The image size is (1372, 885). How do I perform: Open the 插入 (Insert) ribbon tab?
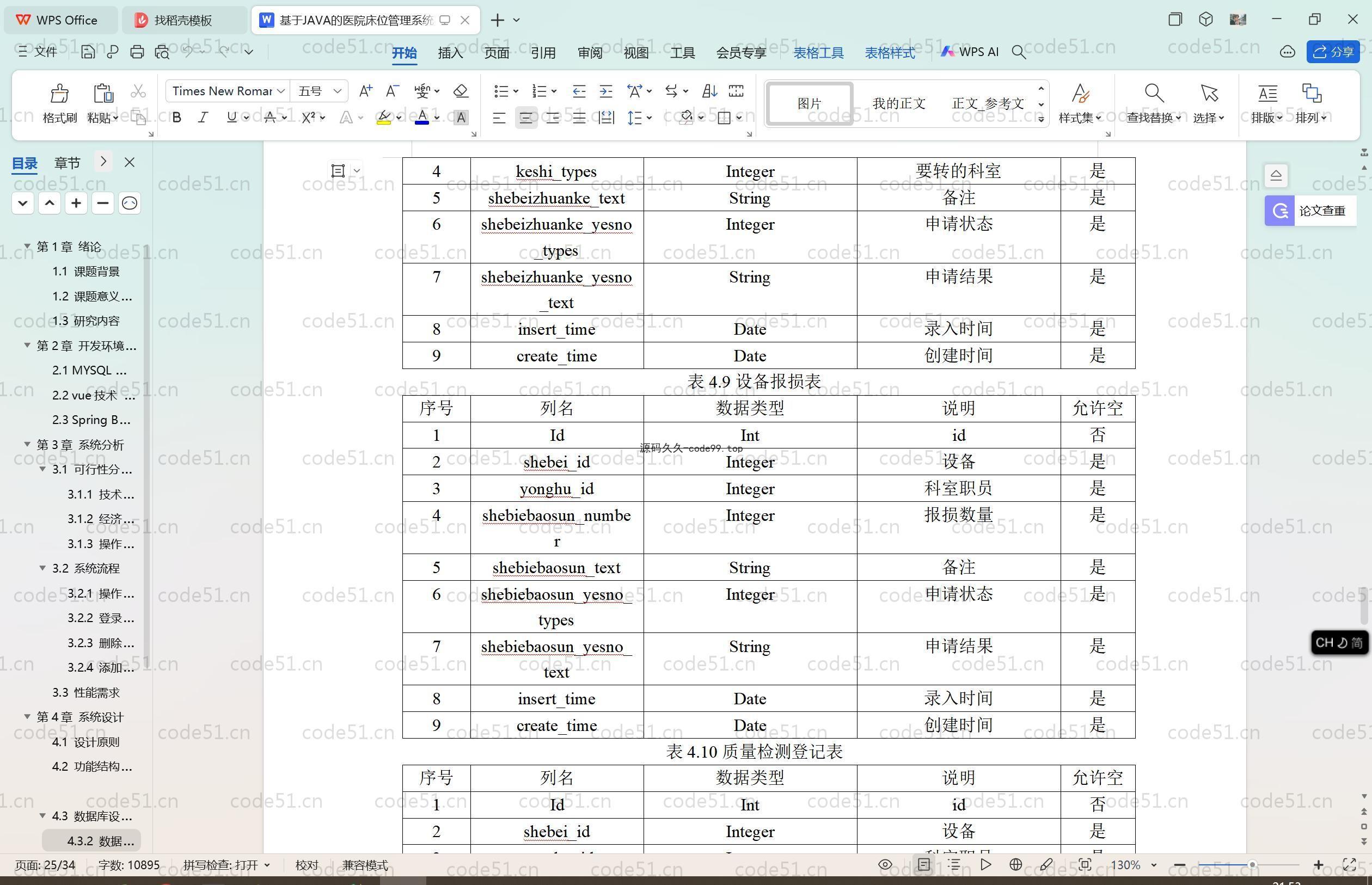coord(450,53)
